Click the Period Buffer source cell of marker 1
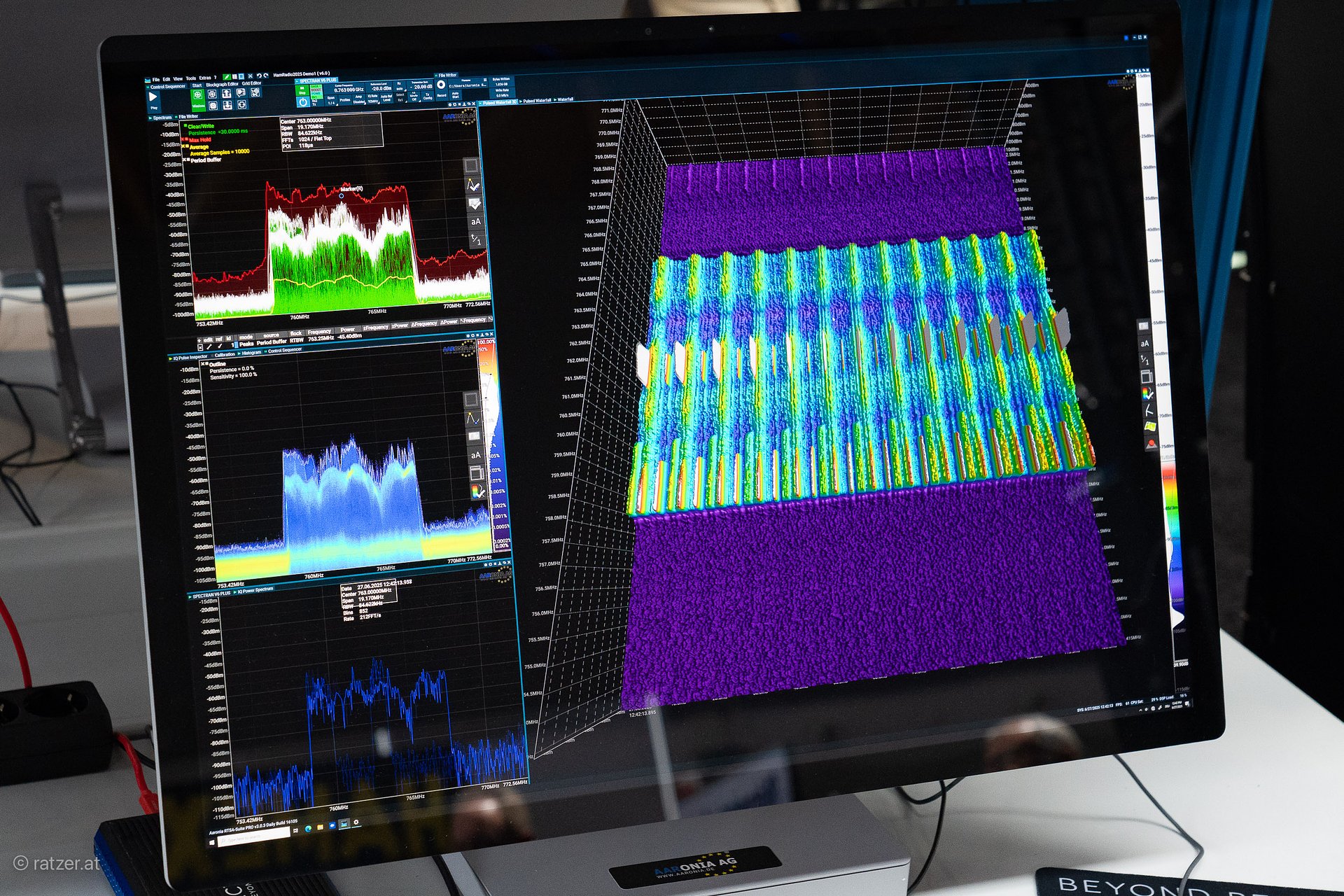This screenshot has width=1344, height=896. coord(272,342)
